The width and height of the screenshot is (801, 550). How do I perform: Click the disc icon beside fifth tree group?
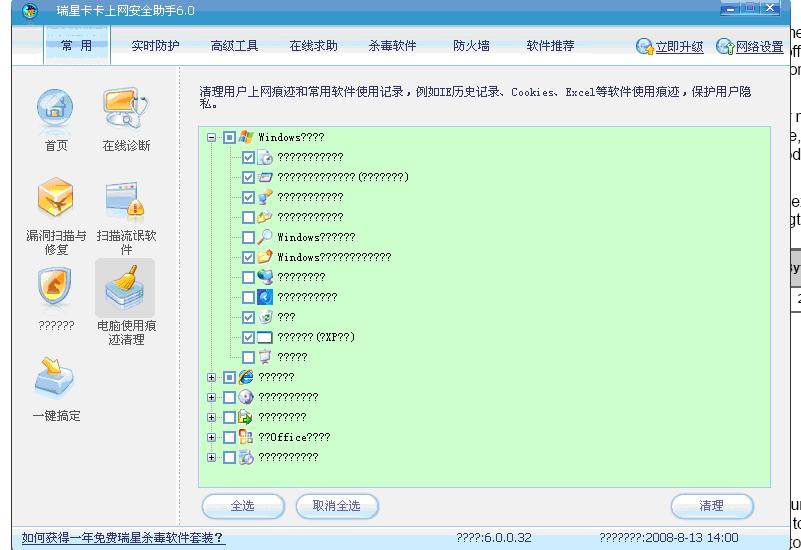pyautogui.click(x=246, y=397)
